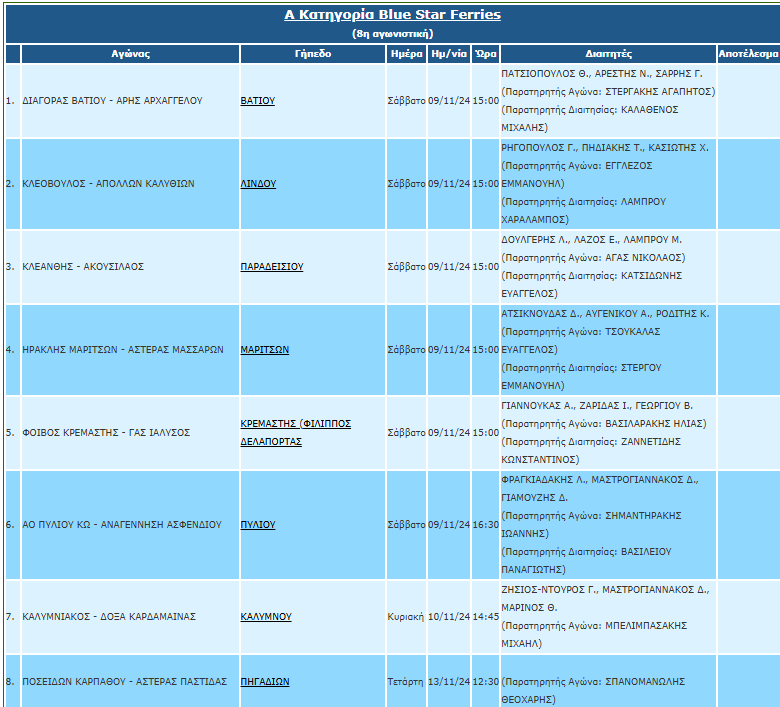Click observer line ΒΑΣΙΛΑΡΑΚΗΣ ΗΛΙΑΣ
The height and width of the screenshot is (707, 780).
point(604,424)
